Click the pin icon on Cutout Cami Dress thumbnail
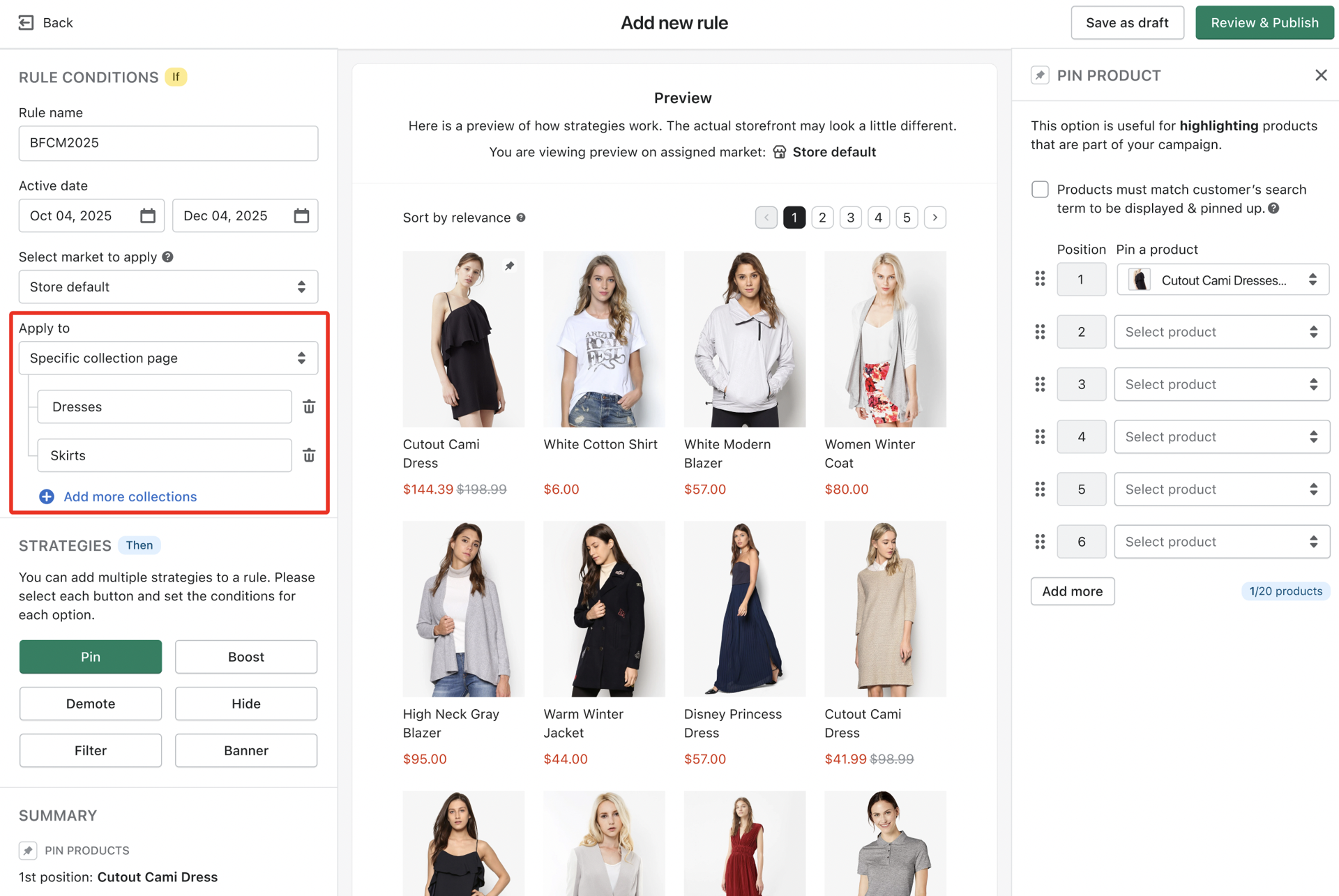The width and height of the screenshot is (1339, 896). click(509, 266)
